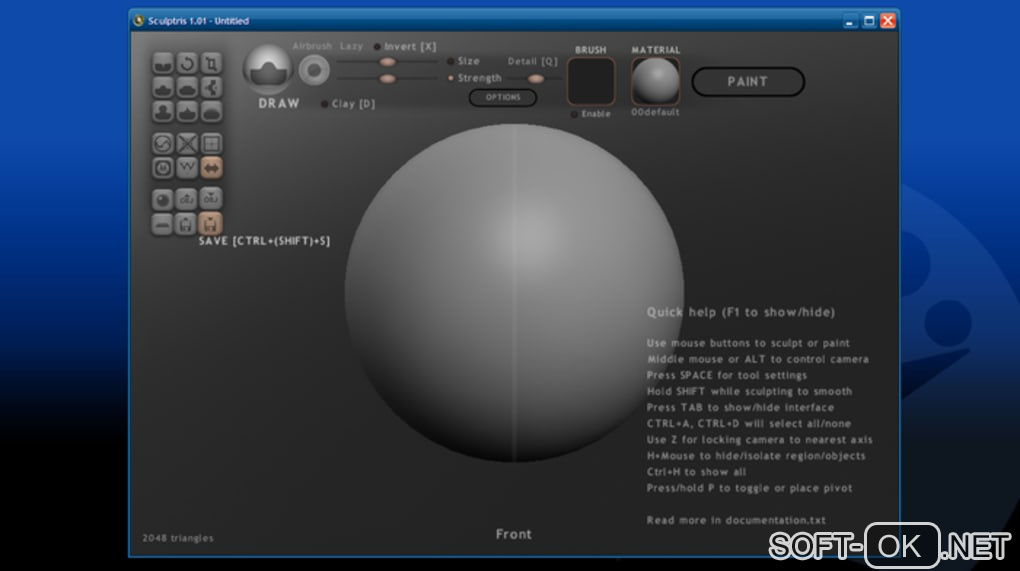Viewport: 1020px width, 571px height.
Task: Toggle the Strength pressure dot
Action: coord(450,78)
